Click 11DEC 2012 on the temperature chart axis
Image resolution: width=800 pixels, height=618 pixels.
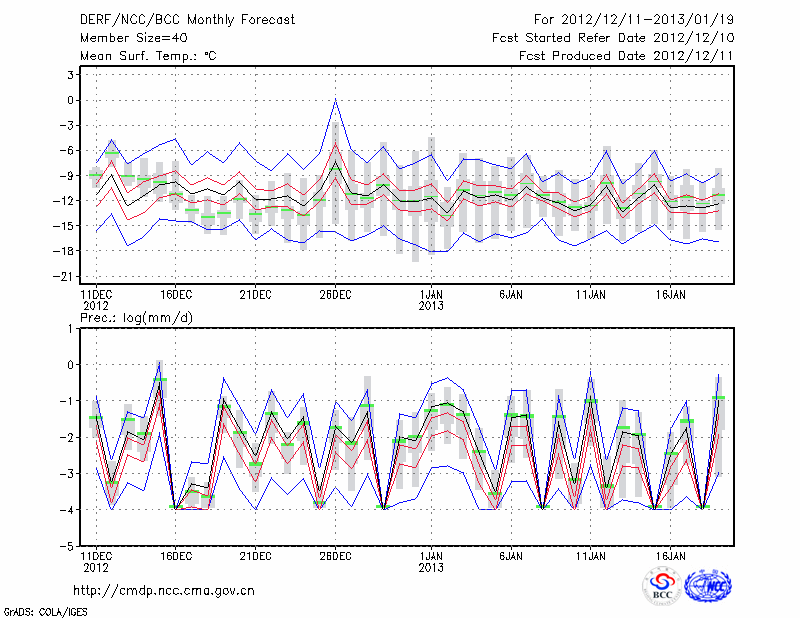[95, 299]
